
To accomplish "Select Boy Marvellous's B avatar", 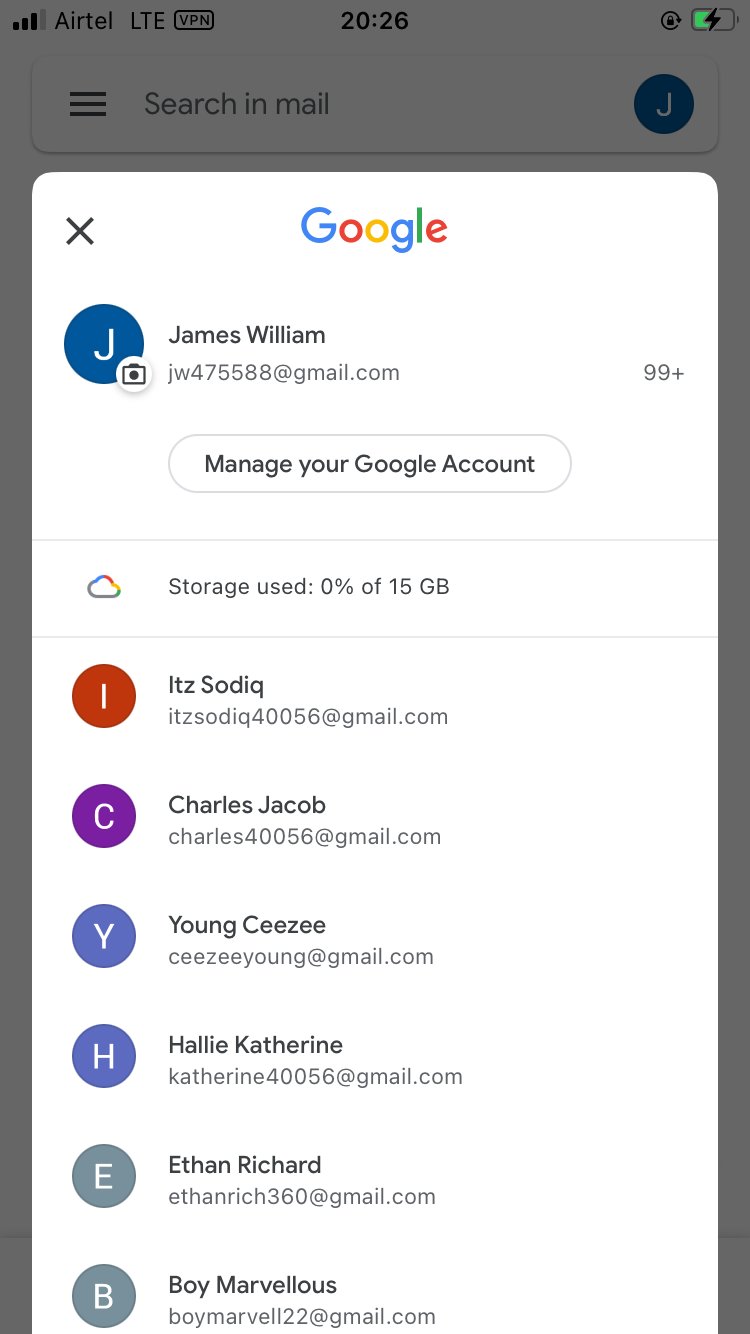I will (104, 1296).
